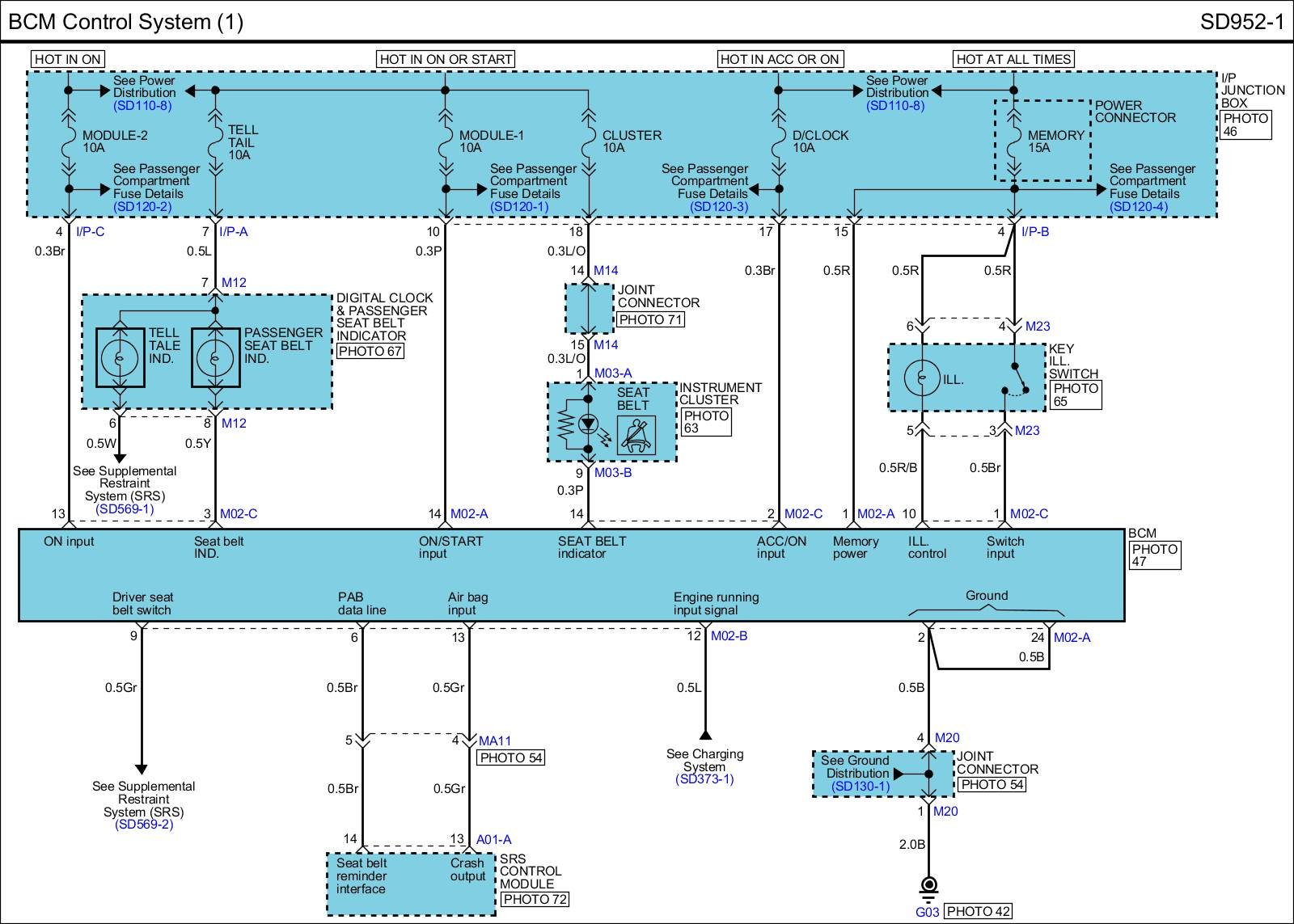The image size is (1294, 924).
Task: Click the seat belt warning icon in instrument cluster
Action: point(636,435)
